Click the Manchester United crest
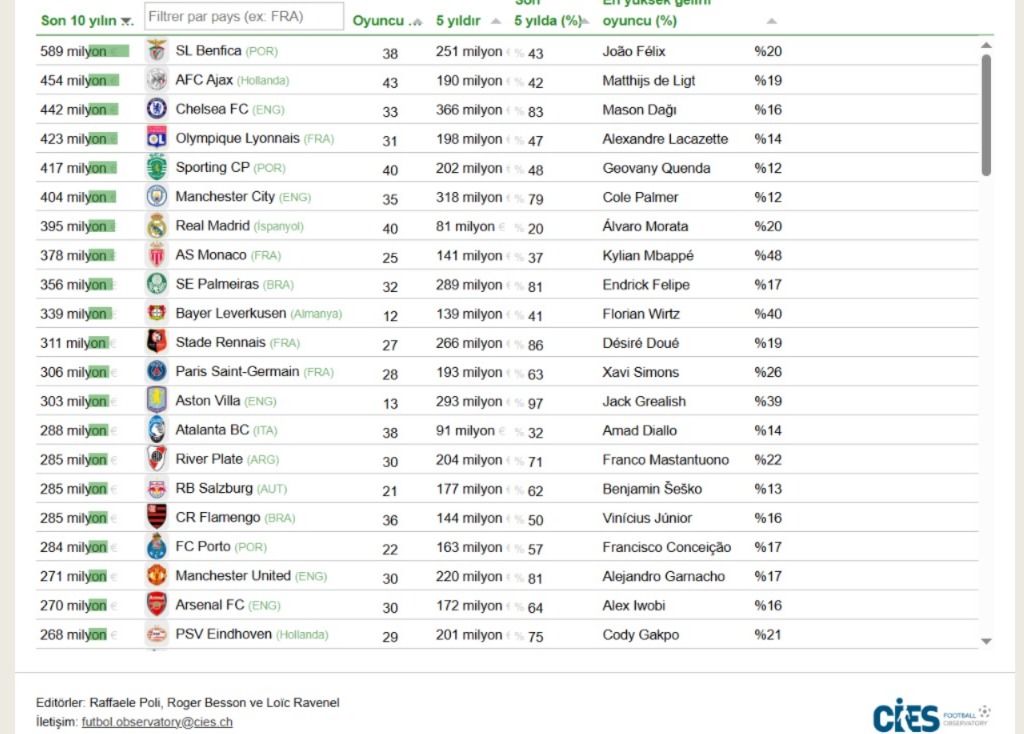Screen dimensions: 1024x734 pos(157,576)
